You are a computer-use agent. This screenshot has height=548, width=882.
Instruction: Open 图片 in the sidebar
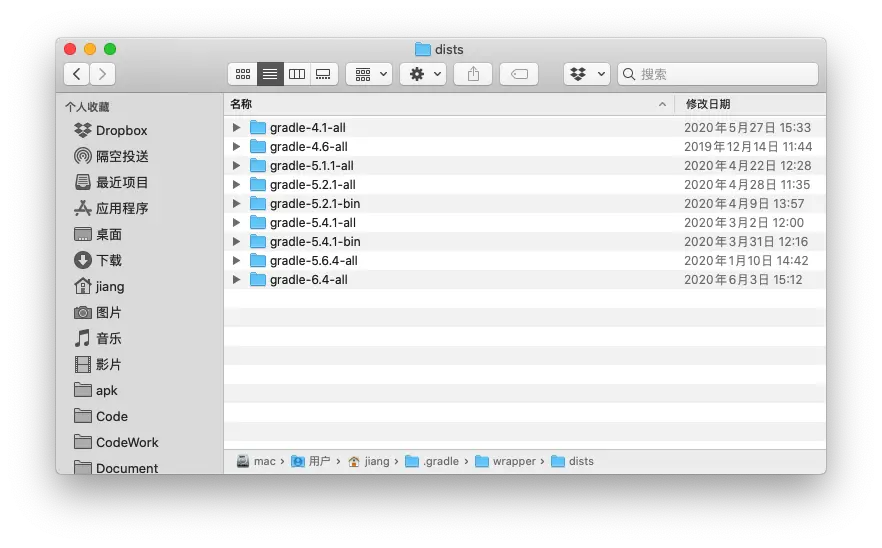[x=98, y=312]
